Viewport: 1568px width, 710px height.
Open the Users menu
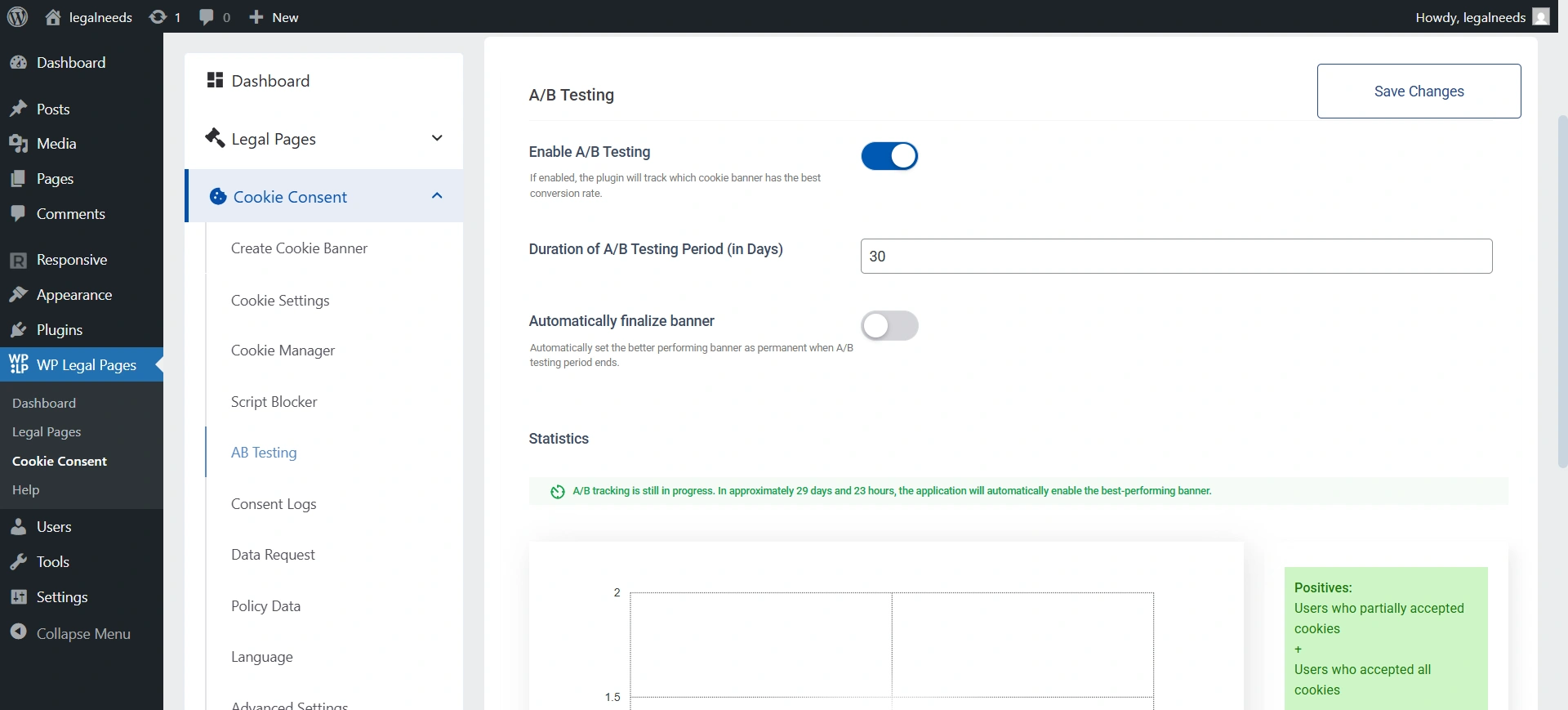click(x=54, y=527)
